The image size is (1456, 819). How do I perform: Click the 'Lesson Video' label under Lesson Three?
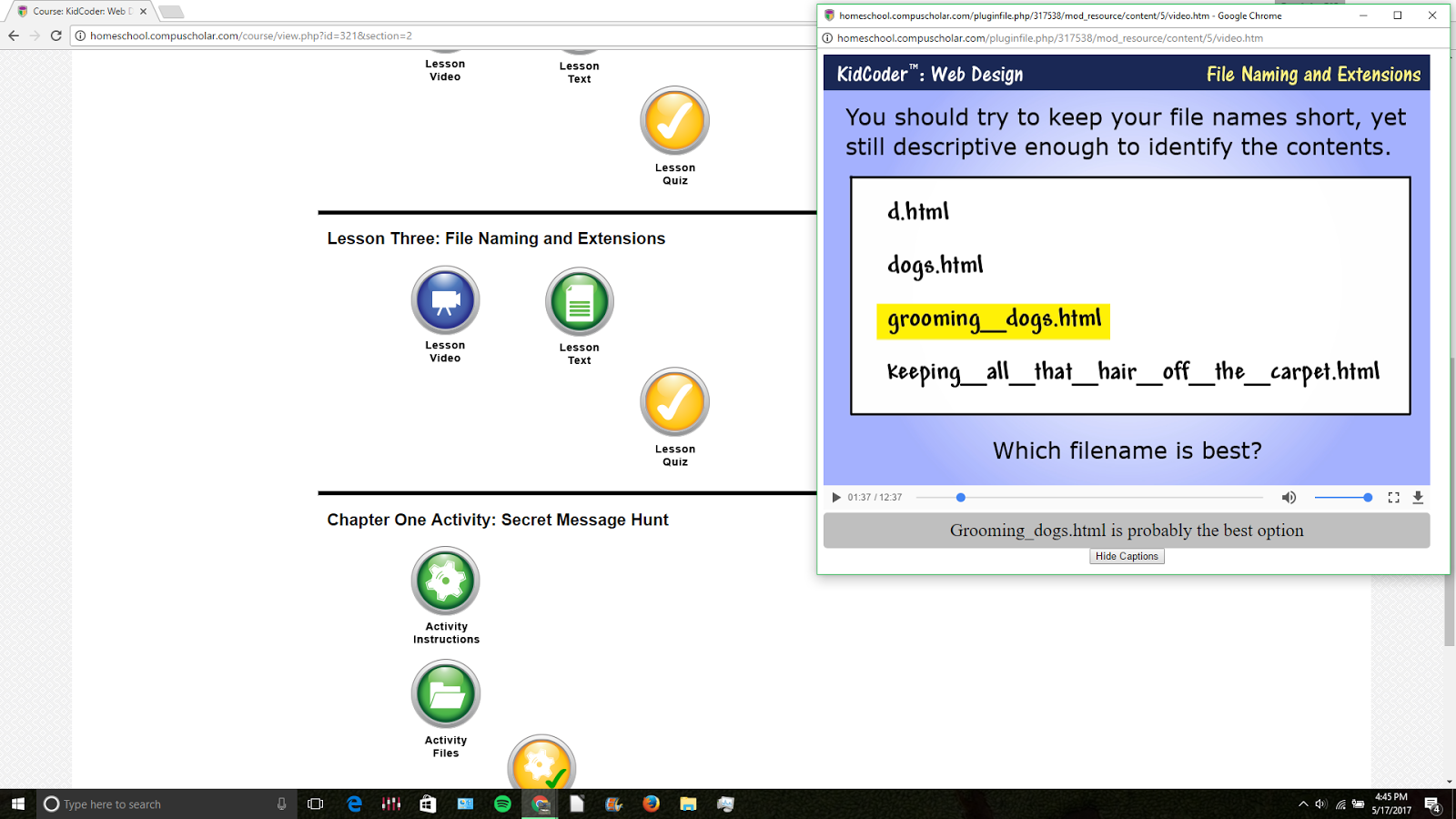[x=445, y=351]
